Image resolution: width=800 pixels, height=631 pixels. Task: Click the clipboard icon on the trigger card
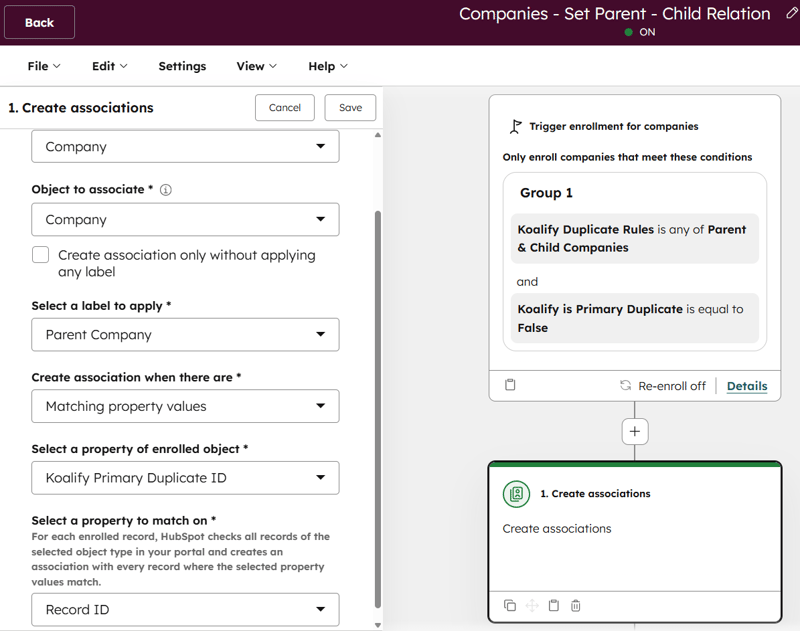point(510,384)
